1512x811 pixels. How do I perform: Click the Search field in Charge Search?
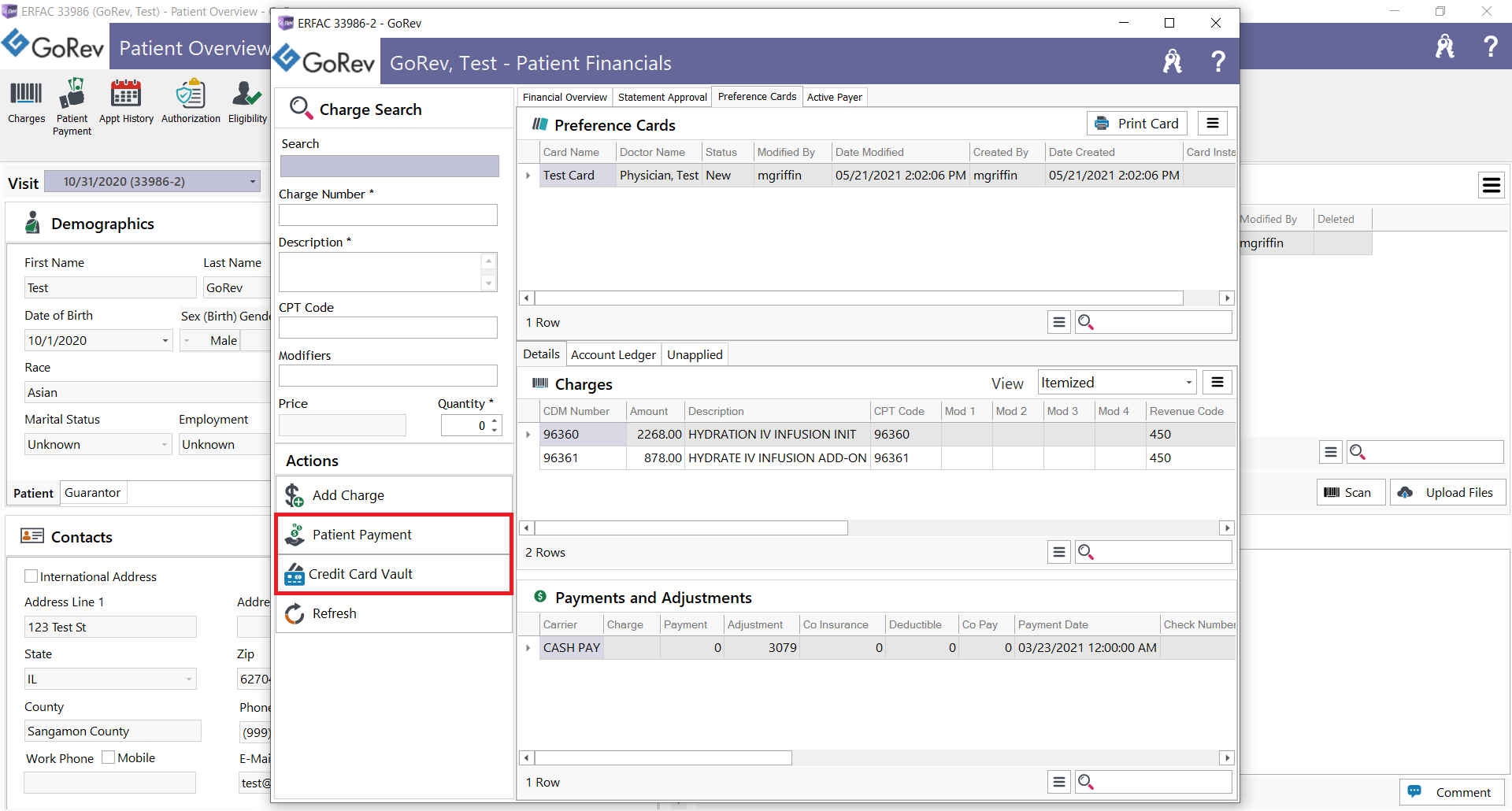389,165
